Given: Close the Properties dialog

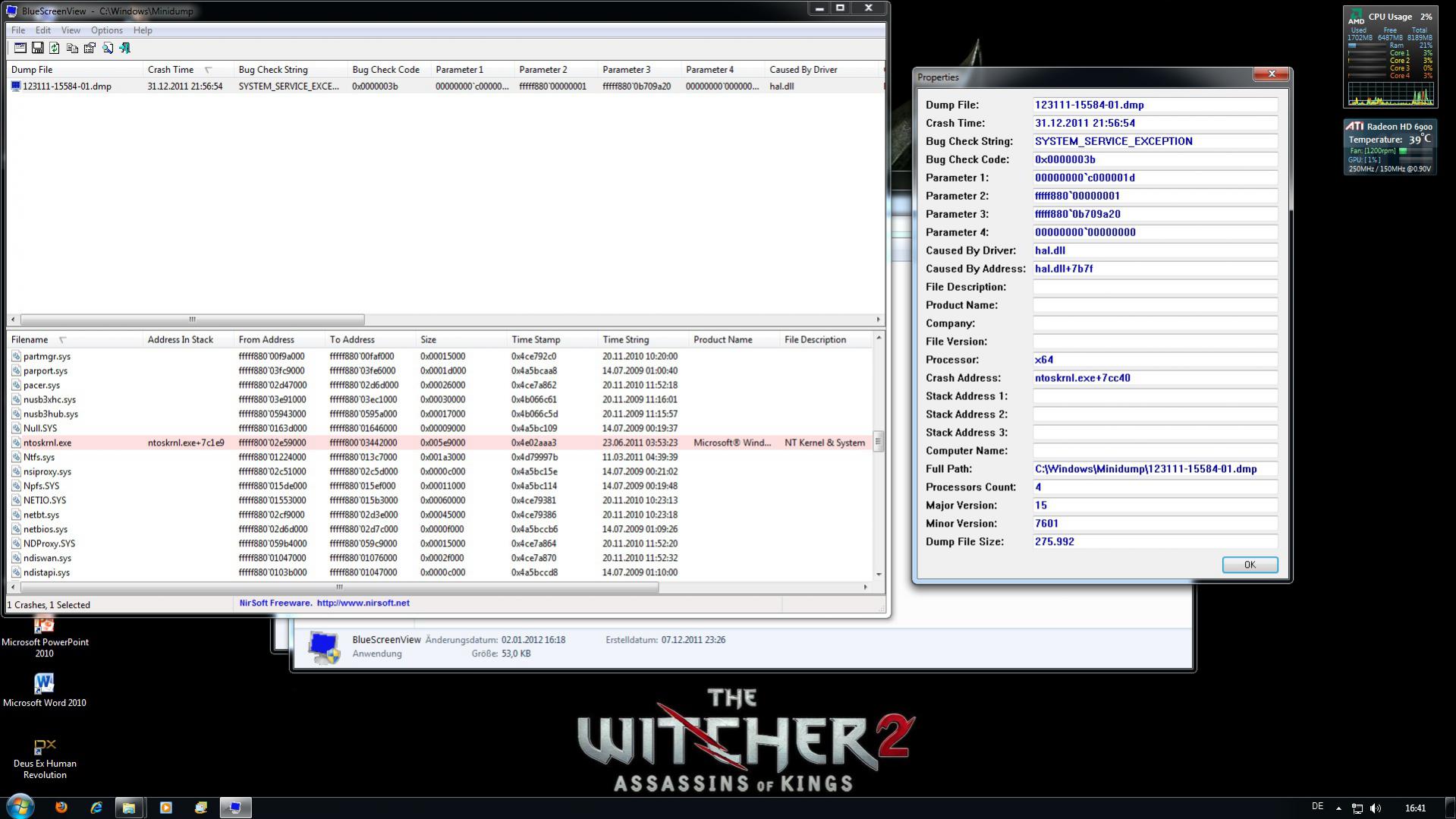Looking at the screenshot, I should pyautogui.click(x=1271, y=74).
